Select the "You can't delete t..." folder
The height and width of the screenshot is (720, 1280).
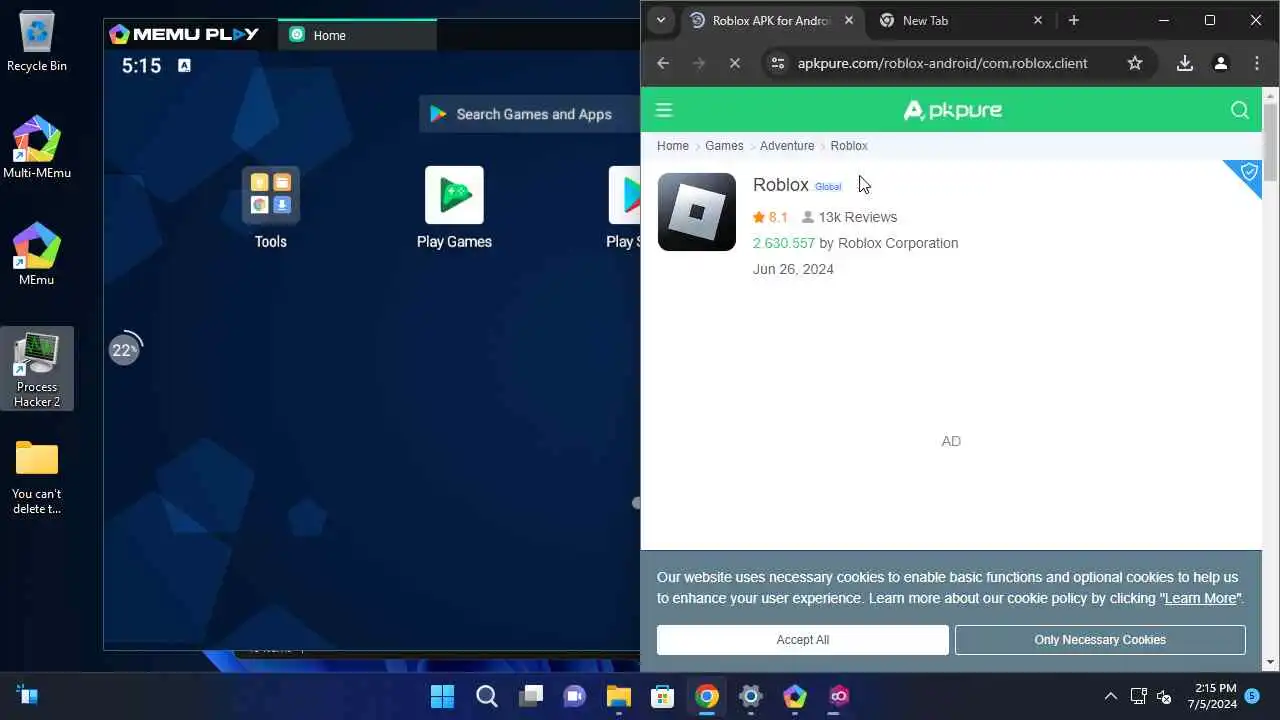tap(37, 477)
